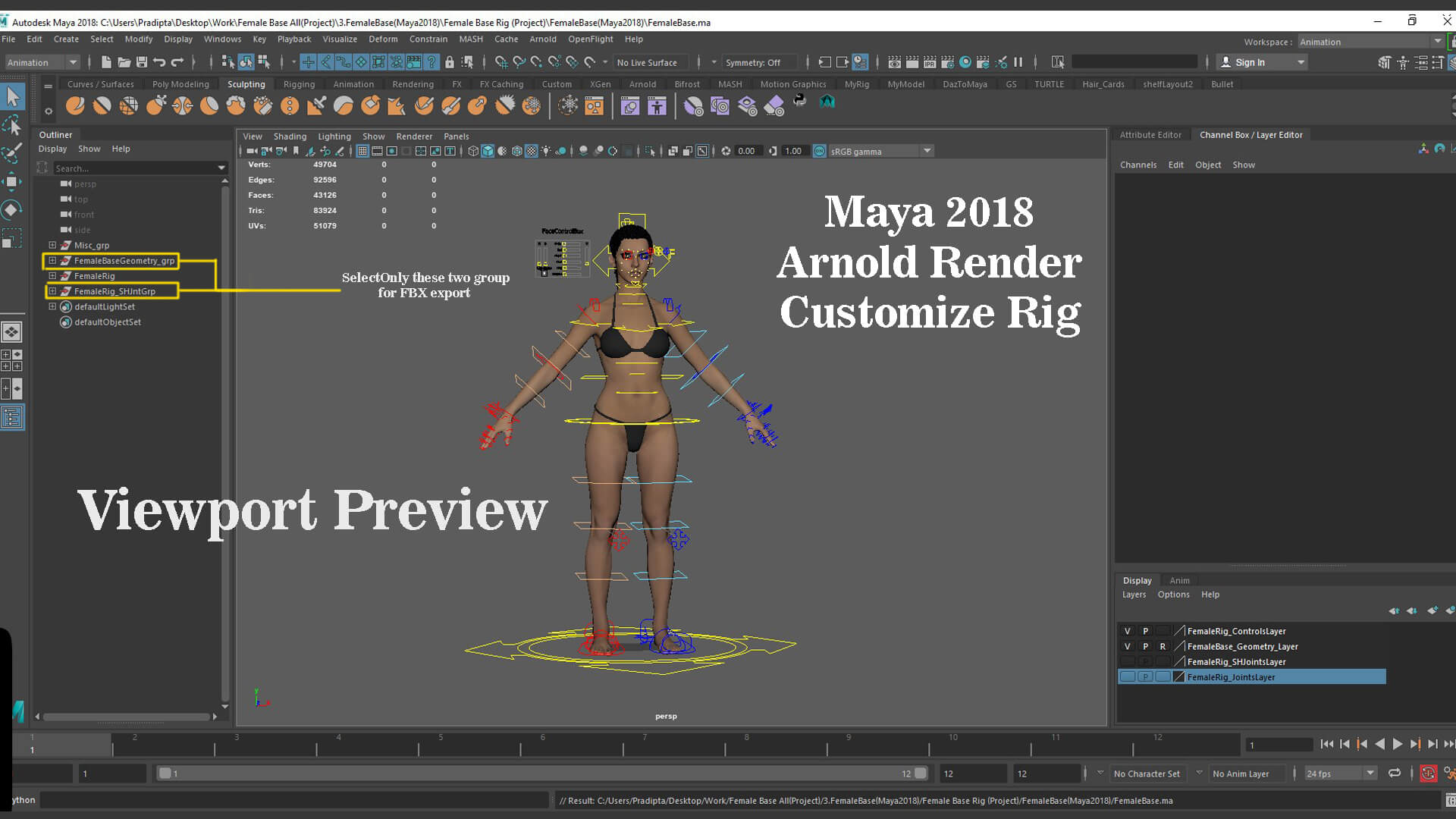Switch to the Attribute Editor tab
Screen dimensions: 1456x819
[x=1150, y=134]
